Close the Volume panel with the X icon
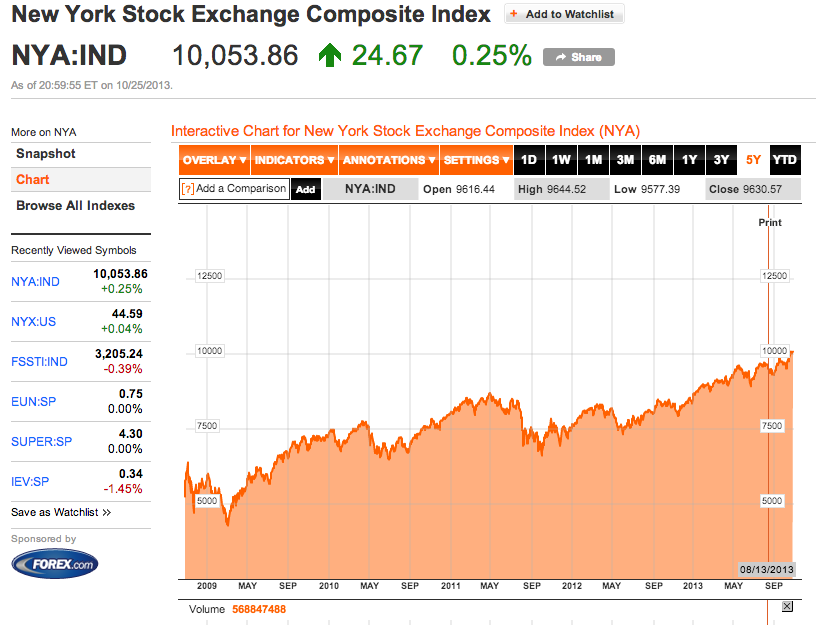 pos(787,608)
